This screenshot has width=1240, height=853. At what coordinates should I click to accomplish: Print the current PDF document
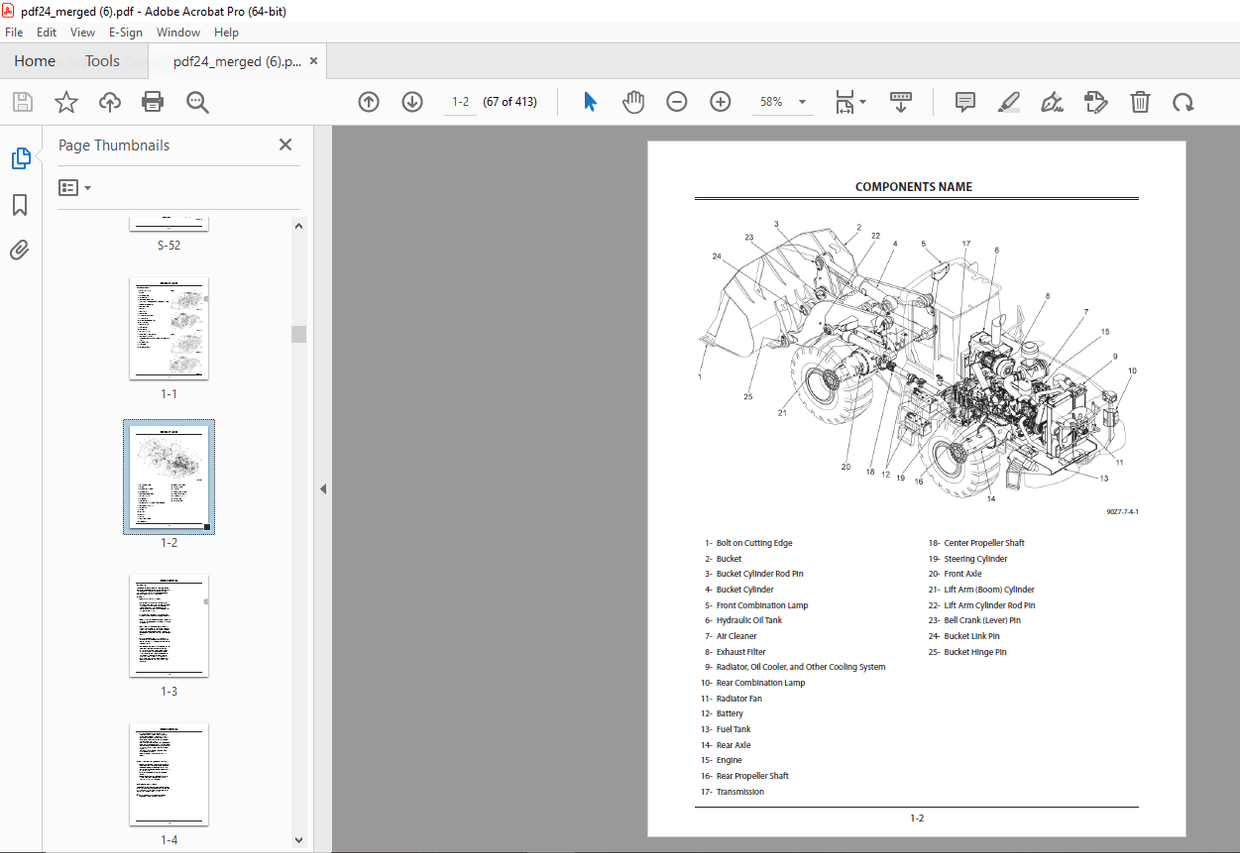pyautogui.click(x=151, y=101)
